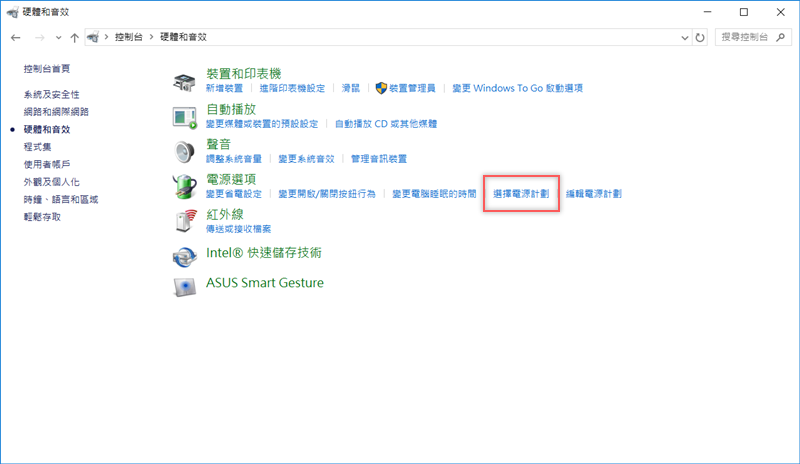Expand chevron before 控制台 breadcrumb
800x464 pixels.
pyautogui.click(x=106, y=37)
